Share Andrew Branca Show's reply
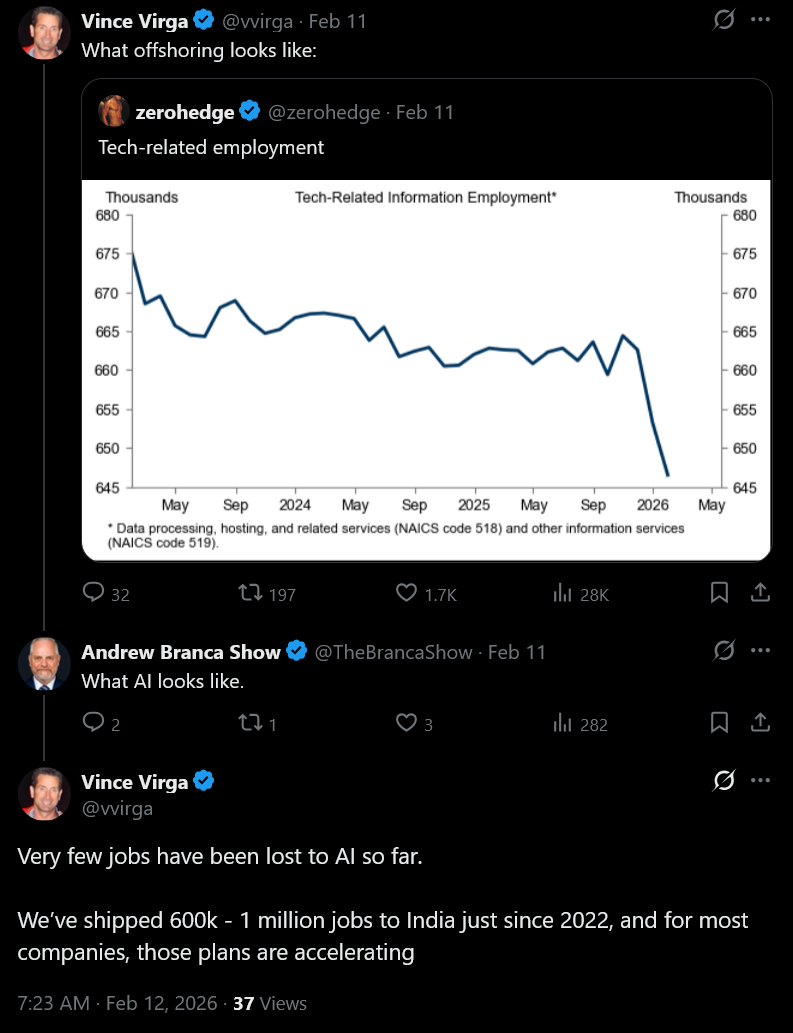The width and height of the screenshot is (793, 1033). click(x=760, y=723)
